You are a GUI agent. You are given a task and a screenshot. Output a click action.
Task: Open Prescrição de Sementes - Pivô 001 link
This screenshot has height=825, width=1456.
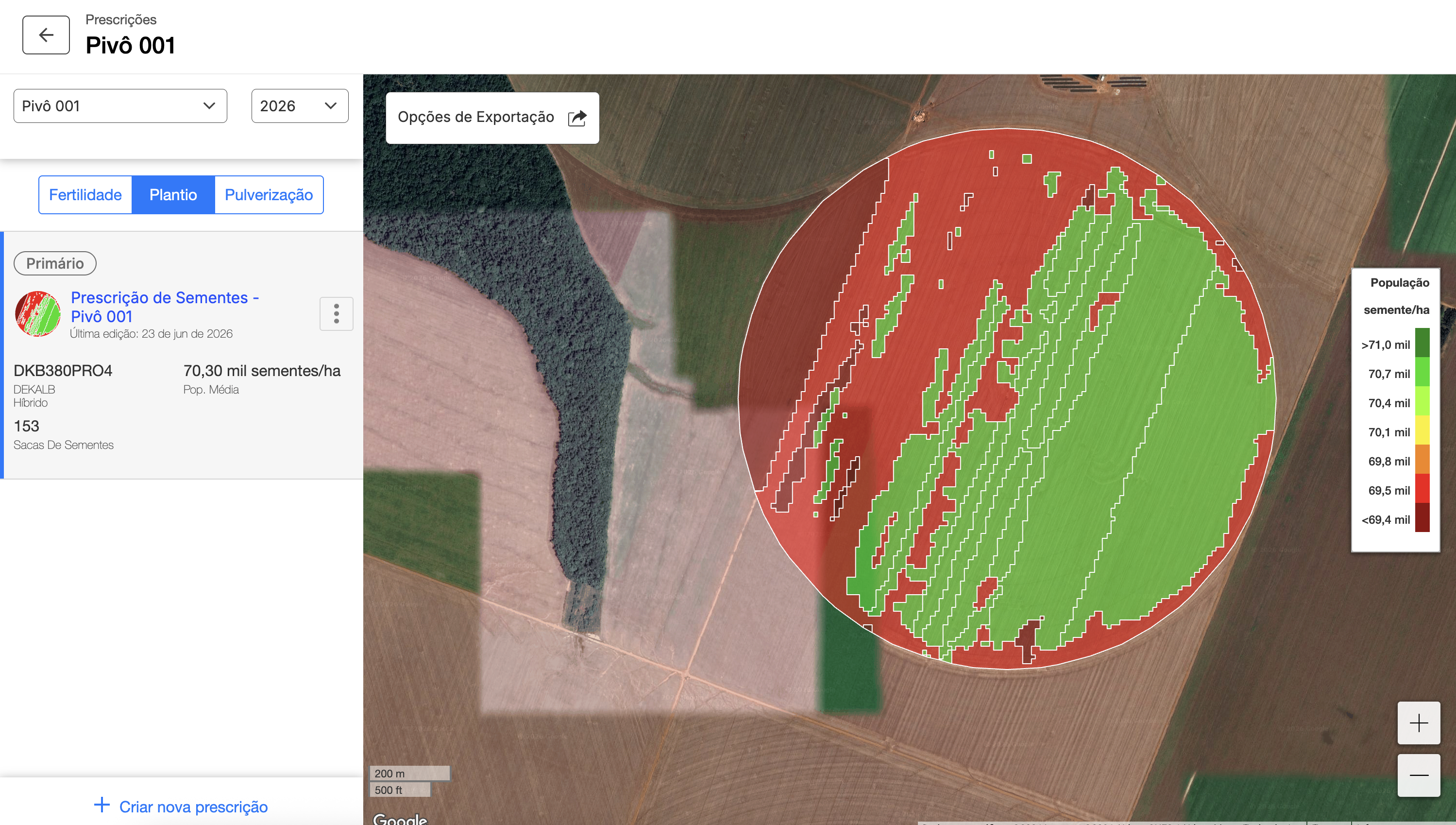pyautogui.click(x=165, y=307)
